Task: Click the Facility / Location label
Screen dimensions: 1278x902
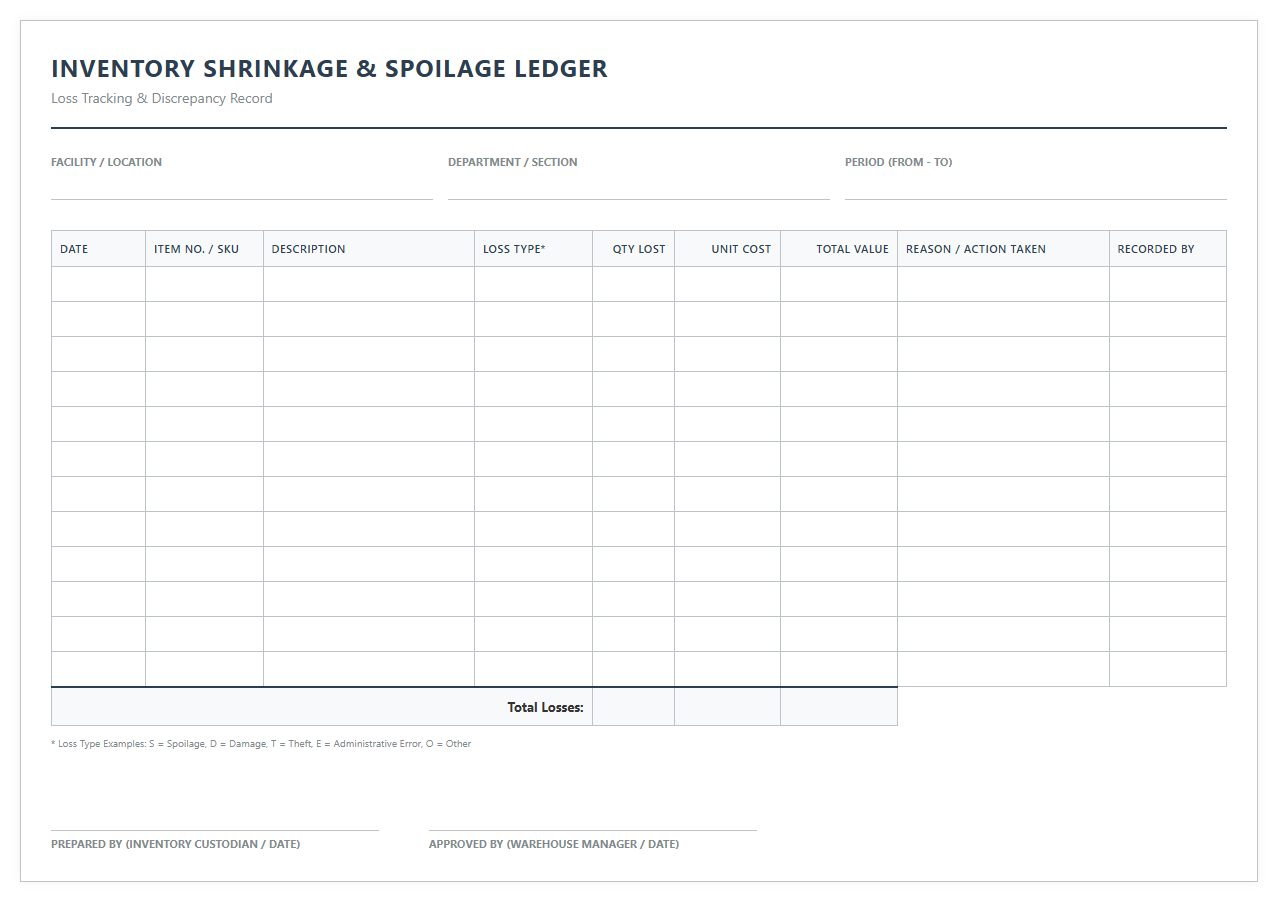Action: click(x=106, y=162)
